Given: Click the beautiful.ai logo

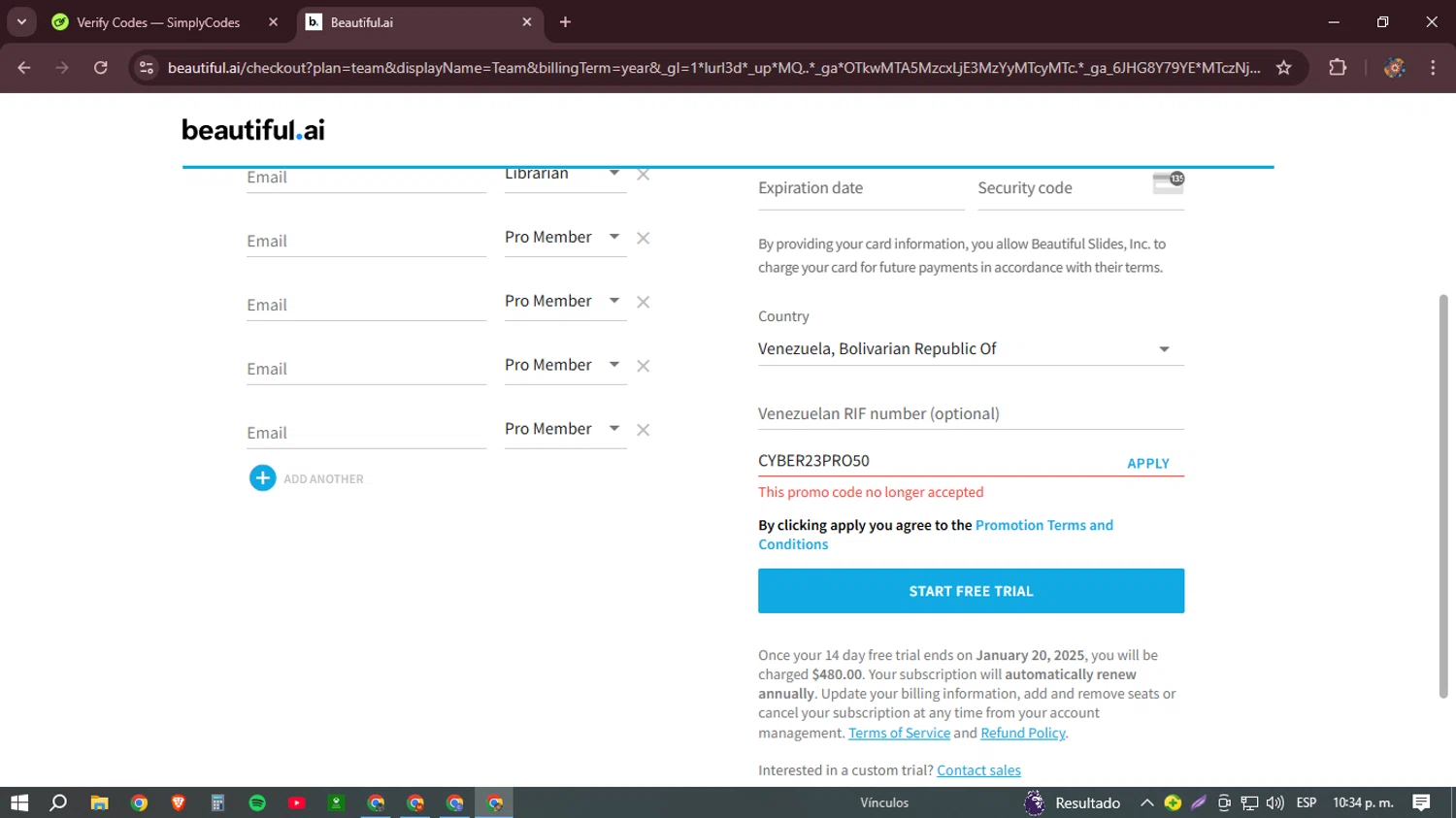Looking at the screenshot, I should click(x=253, y=129).
